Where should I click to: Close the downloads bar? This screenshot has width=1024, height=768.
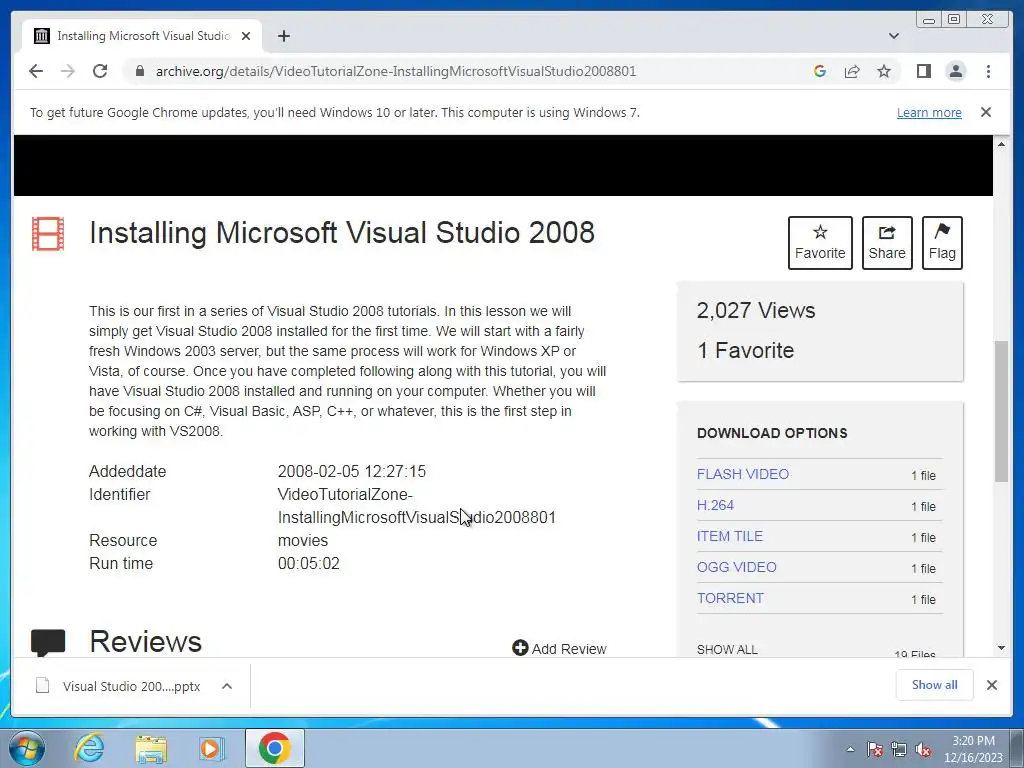coord(991,685)
